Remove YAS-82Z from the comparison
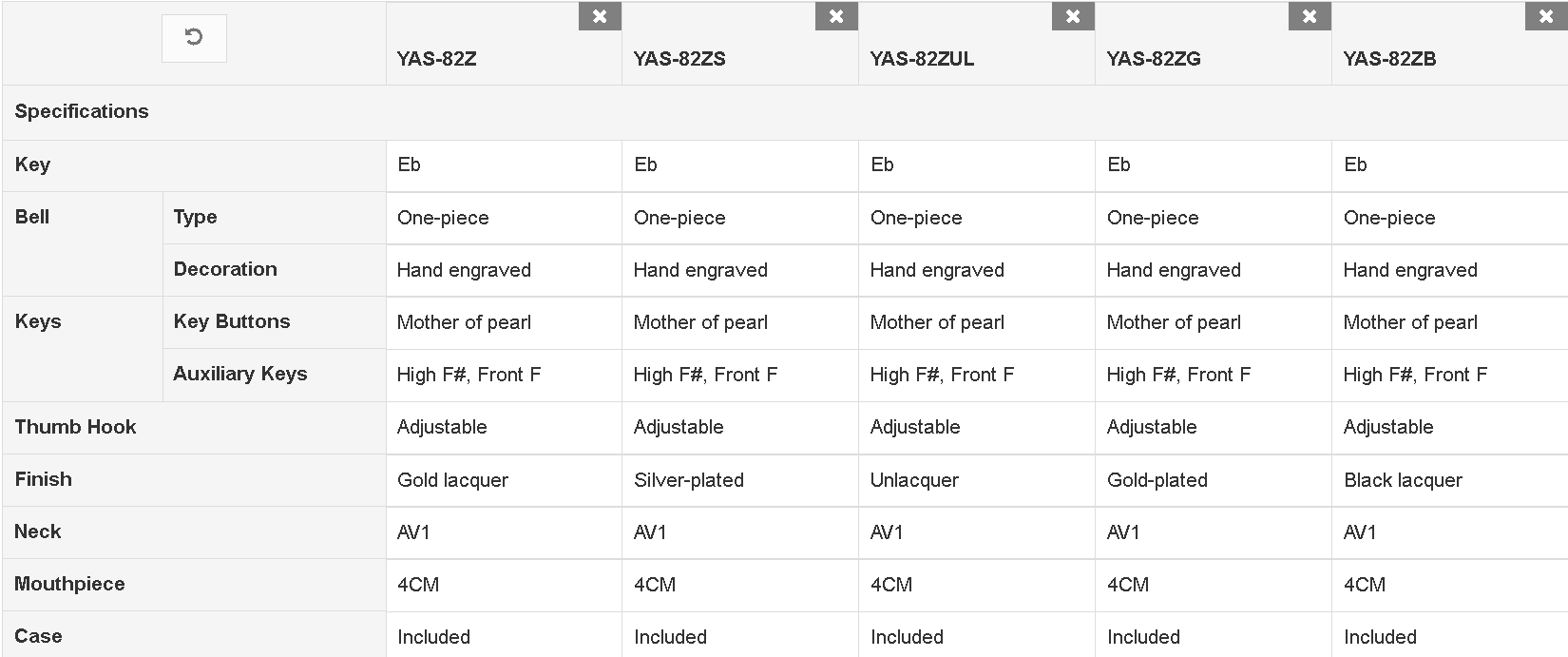The width and height of the screenshot is (1568, 657). [600, 16]
